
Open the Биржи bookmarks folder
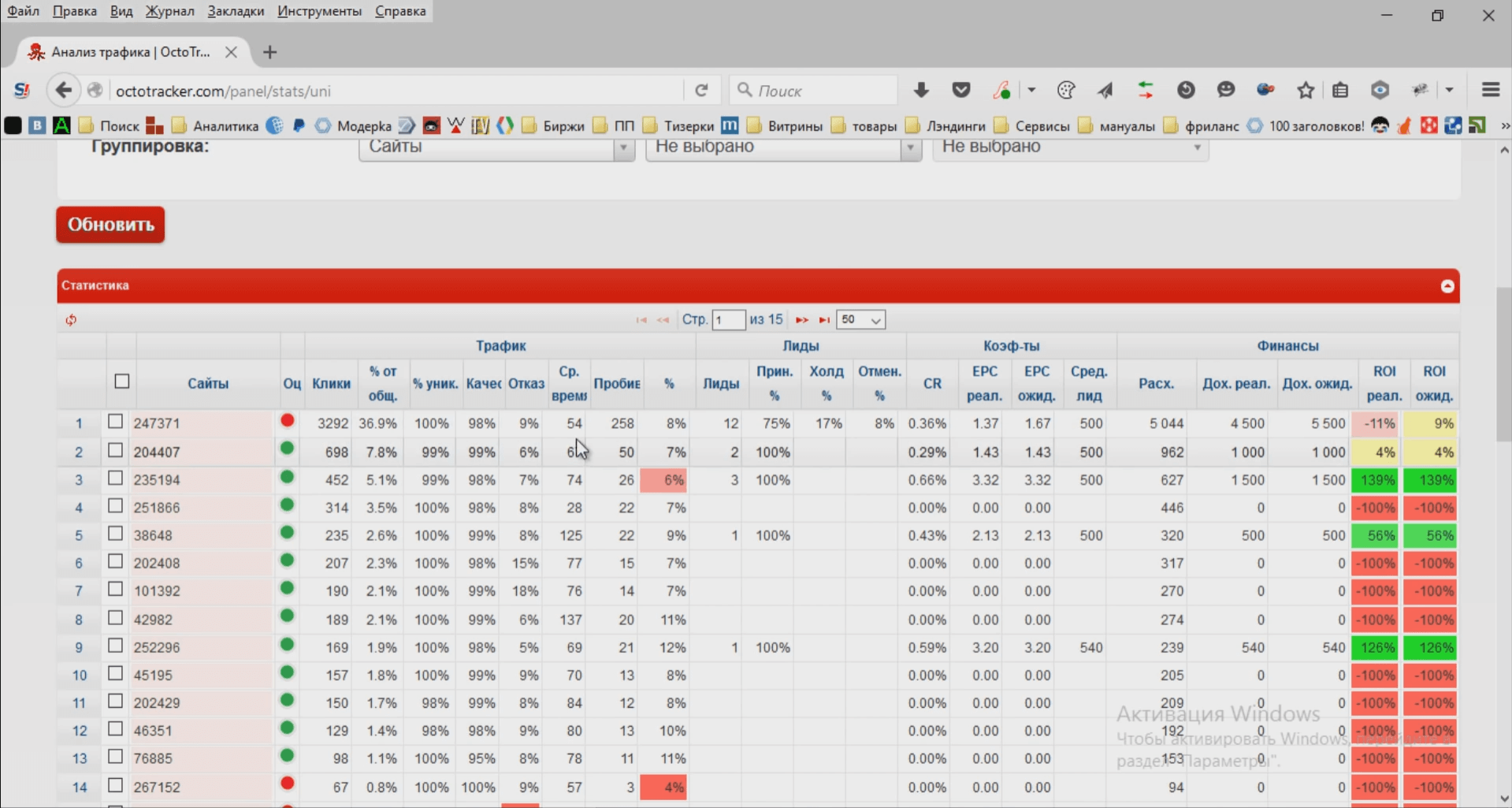[x=553, y=126]
